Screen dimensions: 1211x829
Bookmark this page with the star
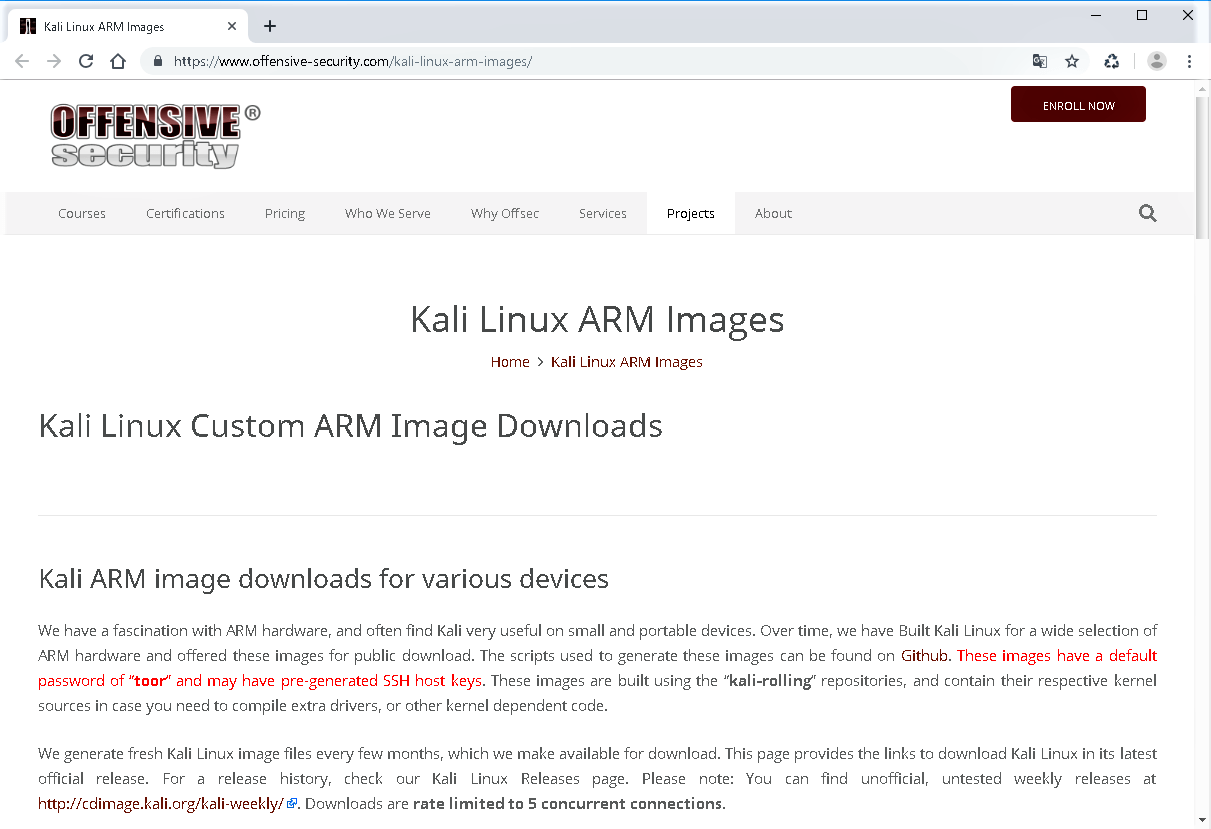(x=1072, y=61)
